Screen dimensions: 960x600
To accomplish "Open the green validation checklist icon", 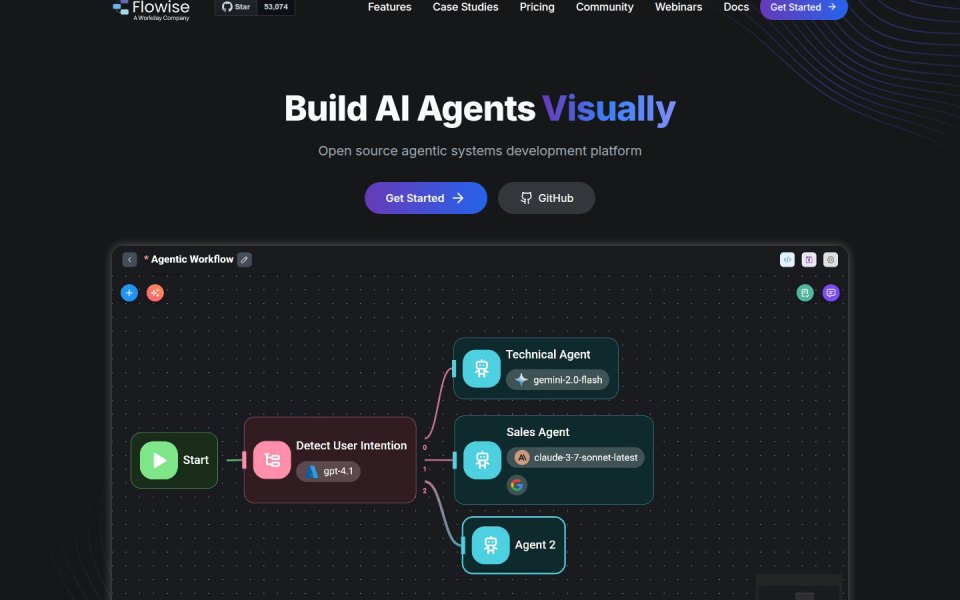I will 805,293.
